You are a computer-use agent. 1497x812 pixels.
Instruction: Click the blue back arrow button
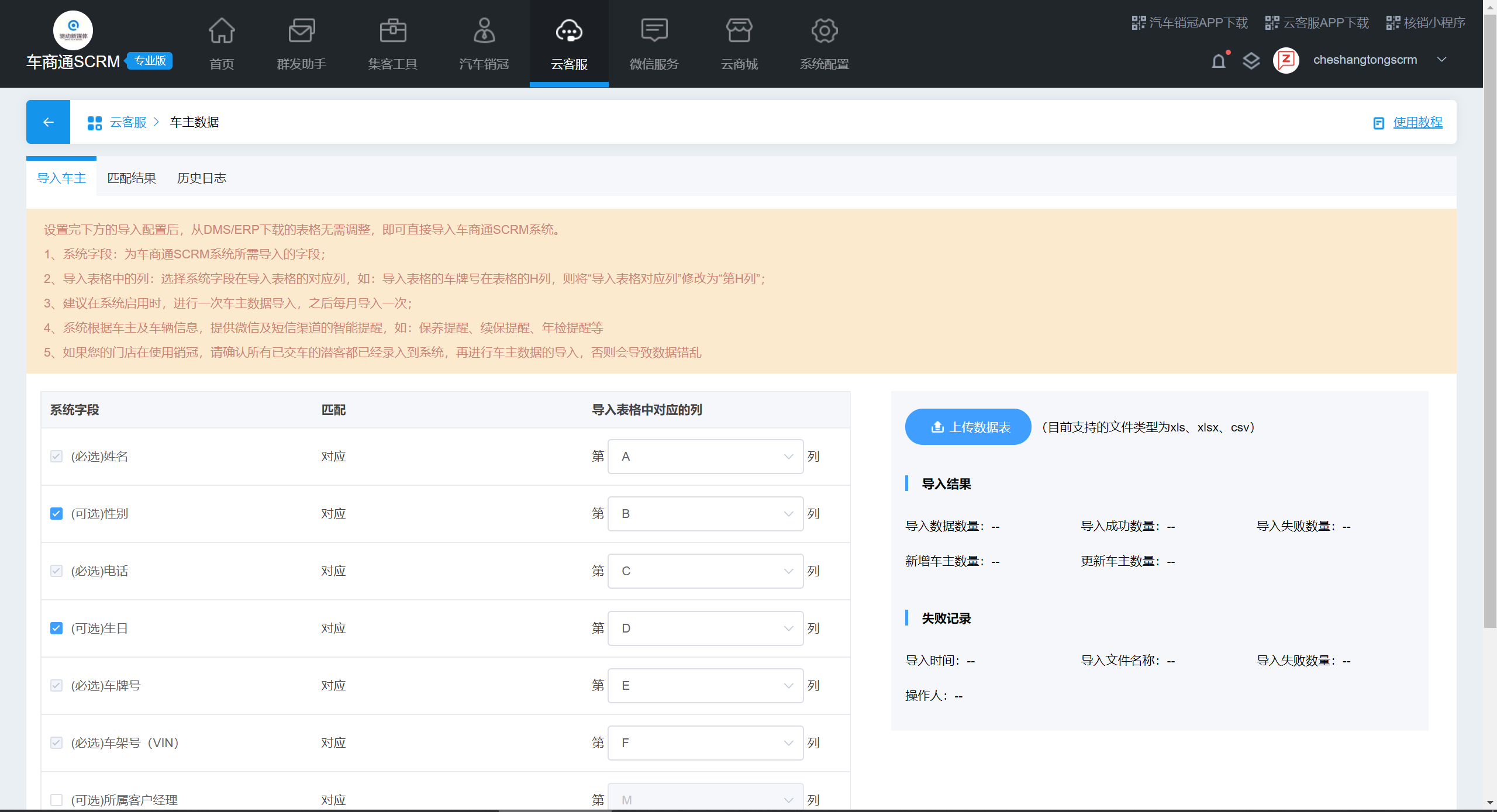48,122
